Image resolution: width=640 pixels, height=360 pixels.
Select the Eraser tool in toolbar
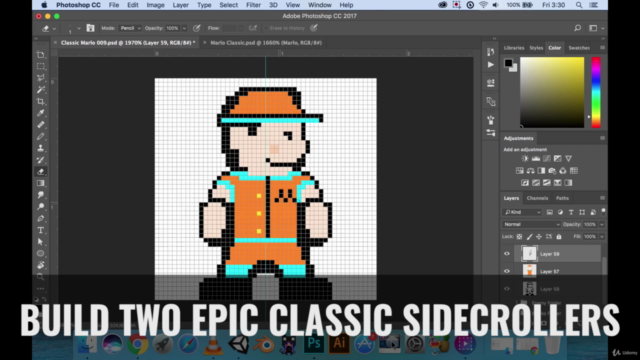(40, 172)
